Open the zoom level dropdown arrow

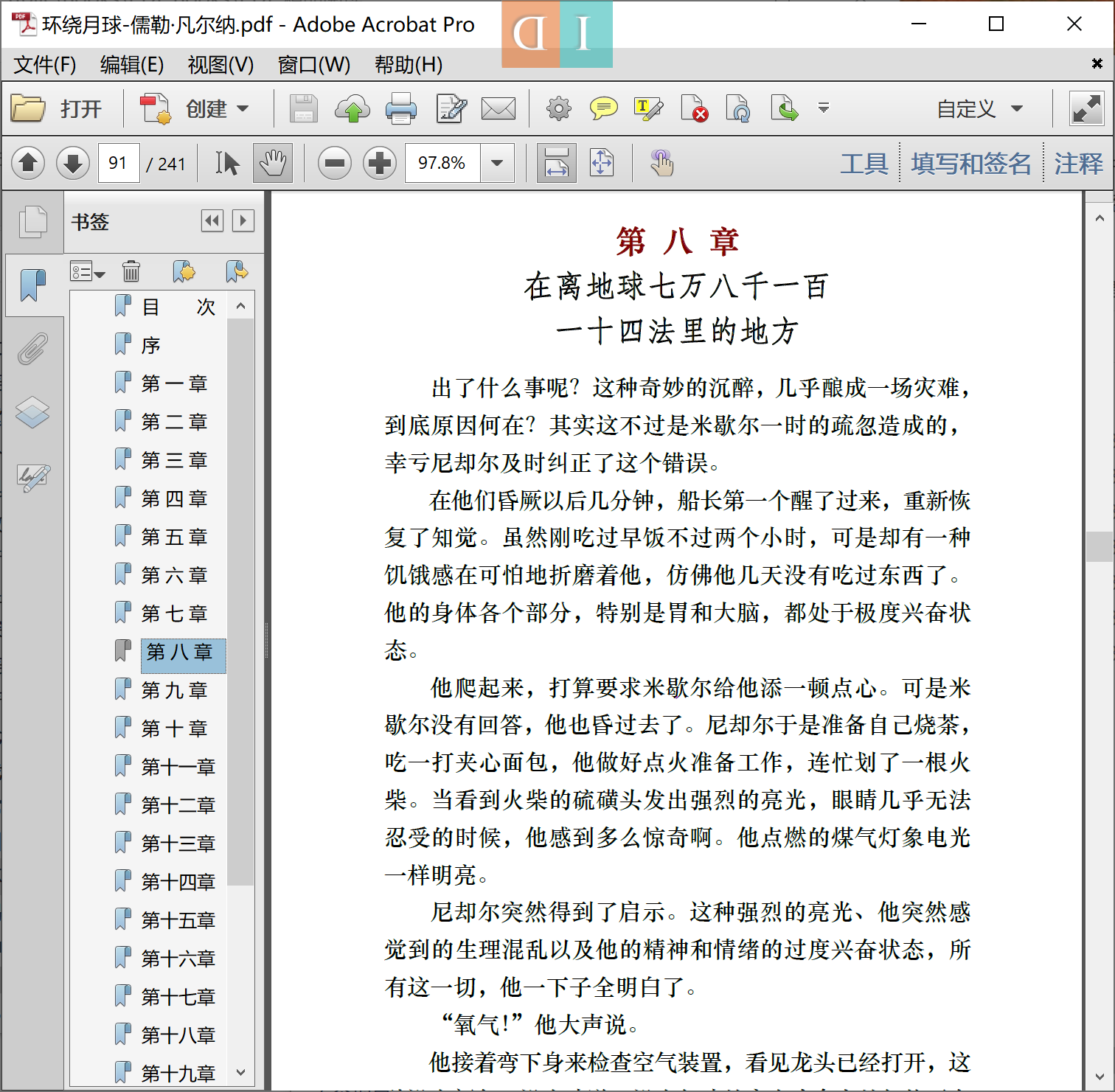pos(498,163)
